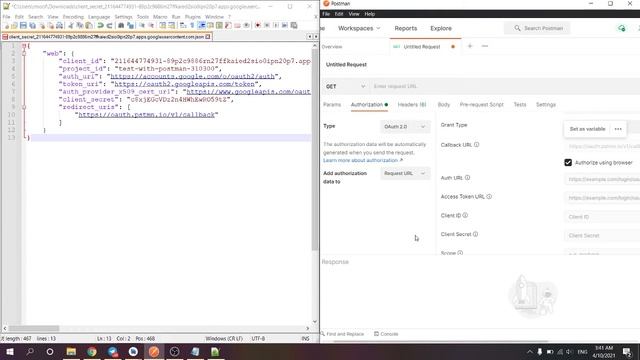Open Notepad++ Language menu

[99, 17]
